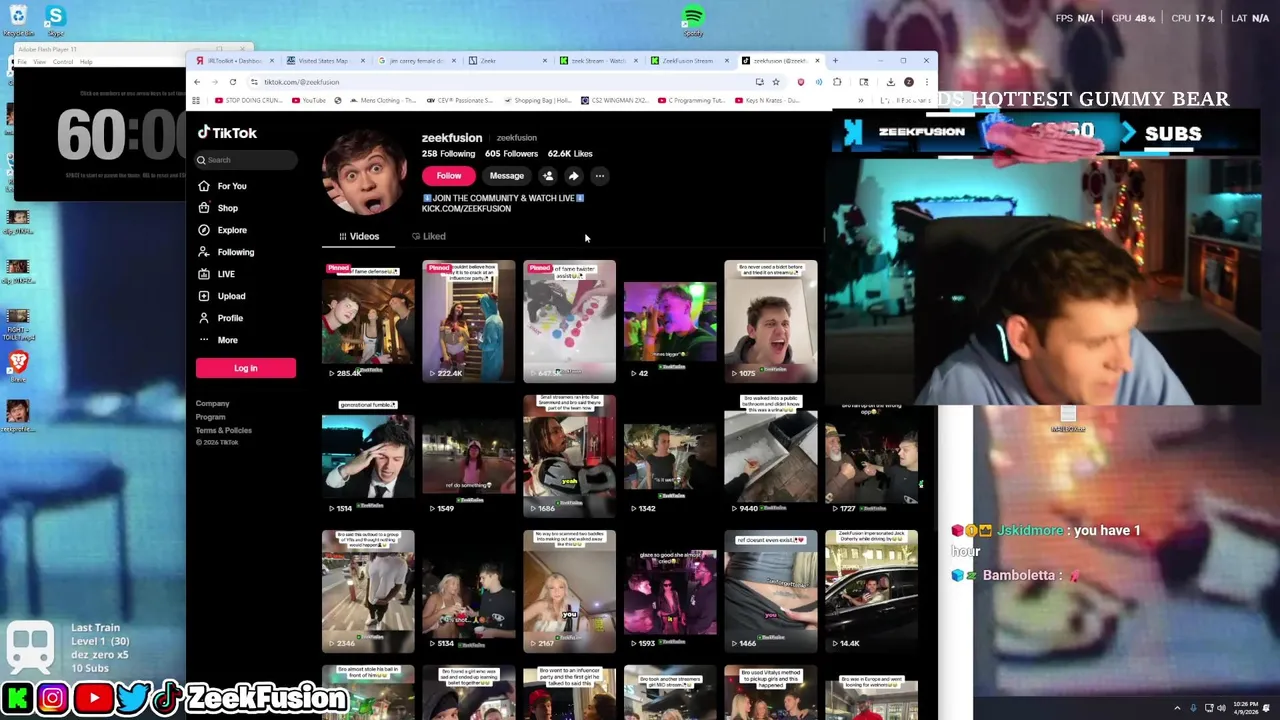Select the Videos tab
This screenshot has width=1280, height=720.
pos(359,236)
